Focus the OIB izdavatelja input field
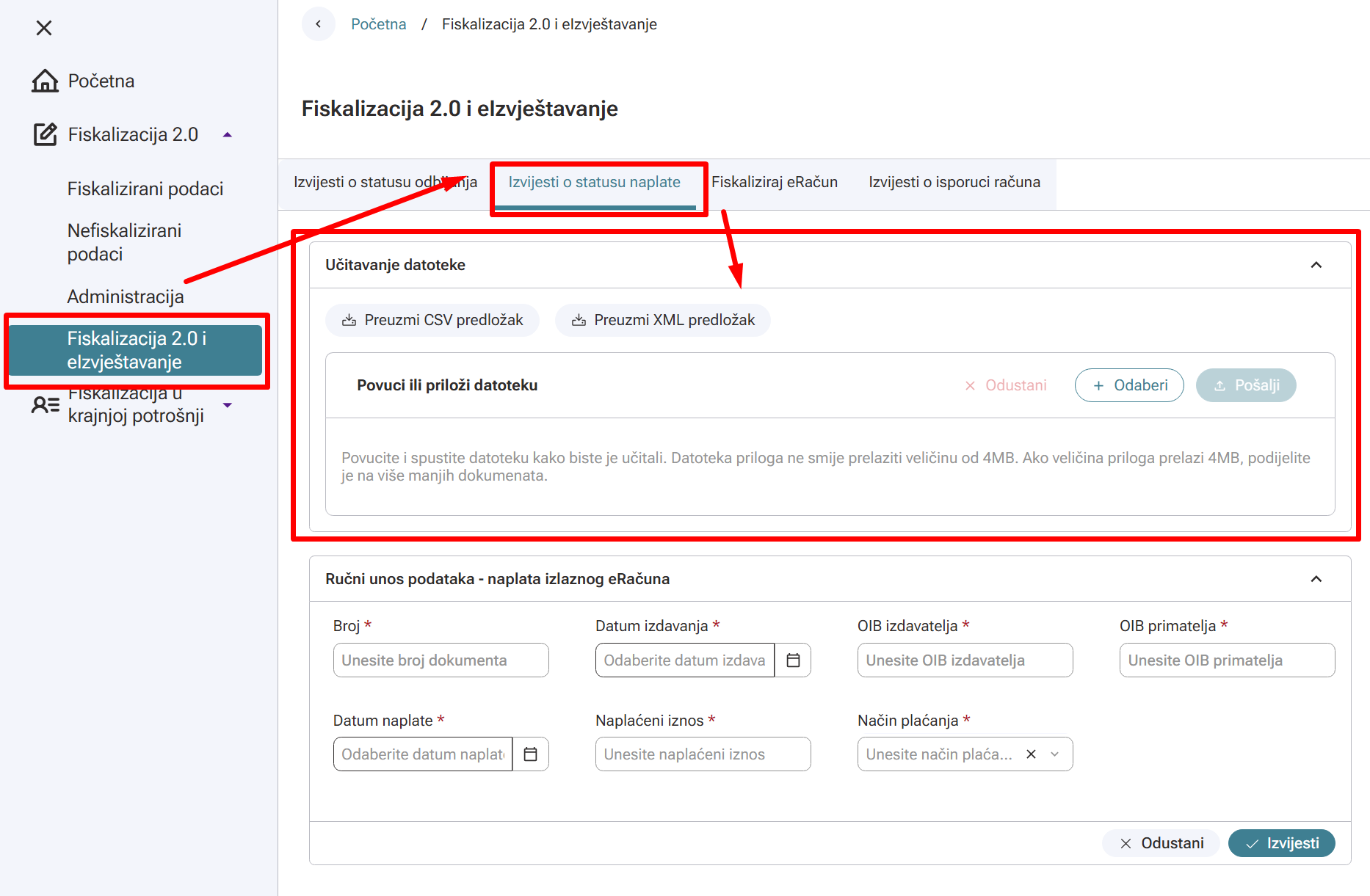The height and width of the screenshot is (896, 1370). (965, 660)
